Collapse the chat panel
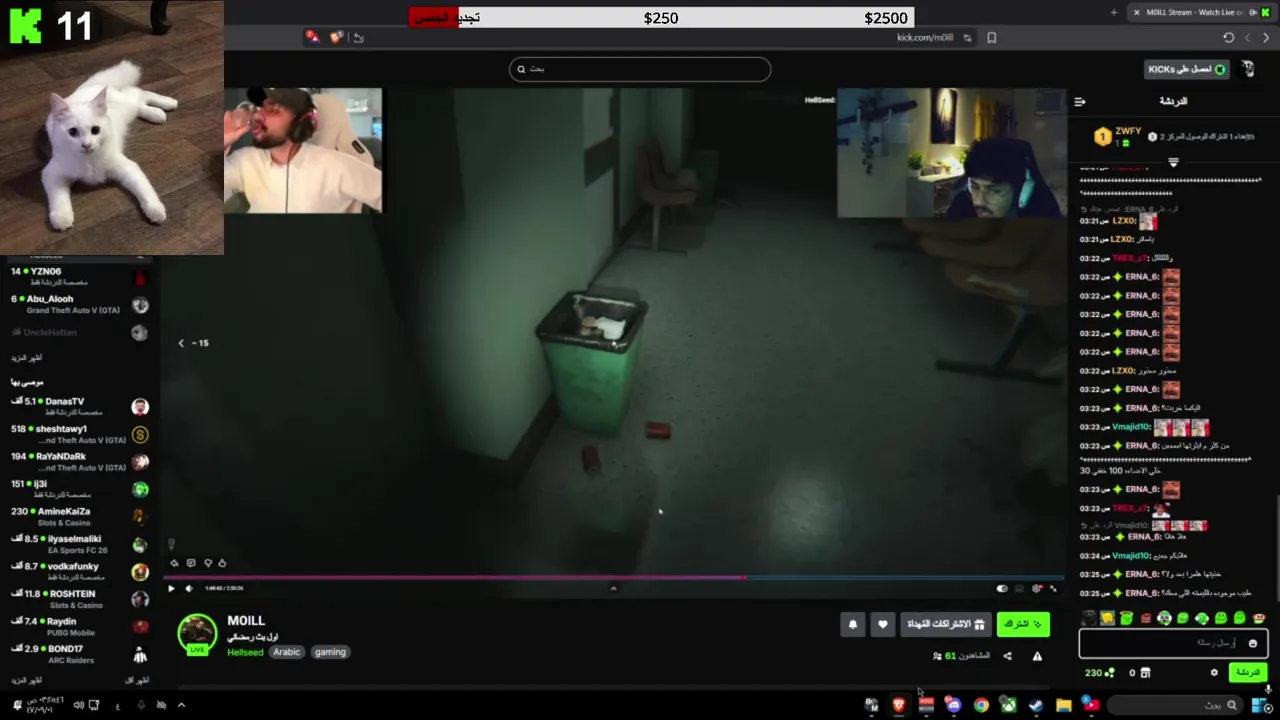 click(1080, 101)
